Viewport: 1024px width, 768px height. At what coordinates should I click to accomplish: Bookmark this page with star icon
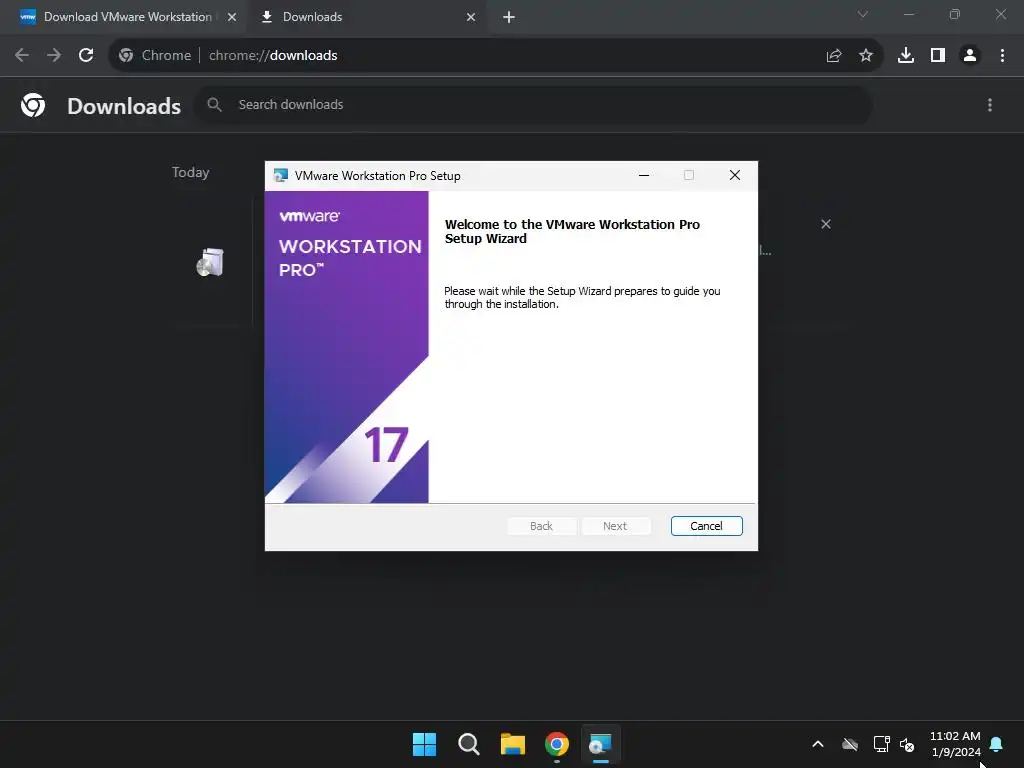pos(866,56)
